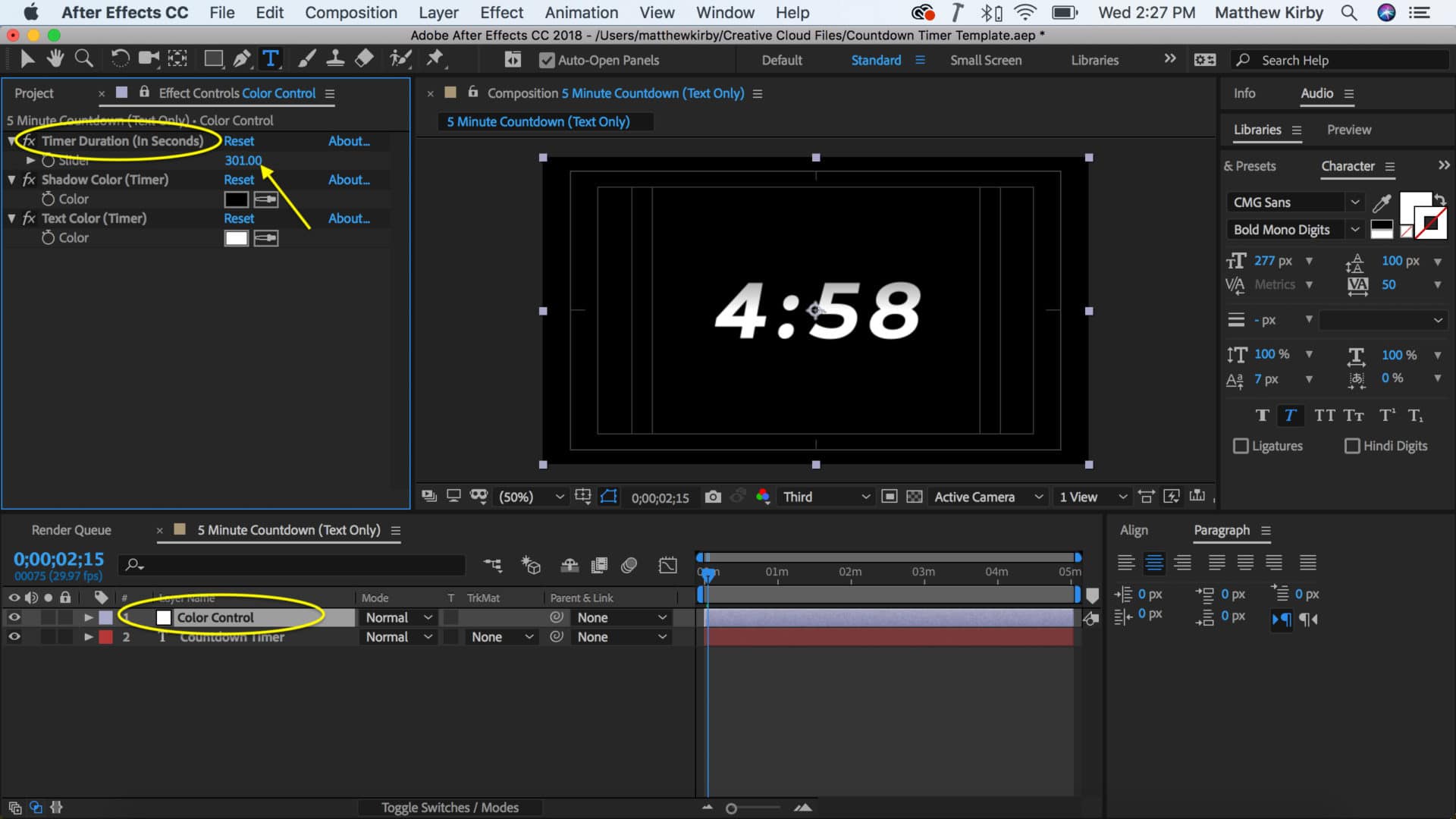Image resolution: width=1456 pixels, height=819 pixels.
Task: Toggle visibility of Countdown Timer layer
Action: tap(14, 636)
